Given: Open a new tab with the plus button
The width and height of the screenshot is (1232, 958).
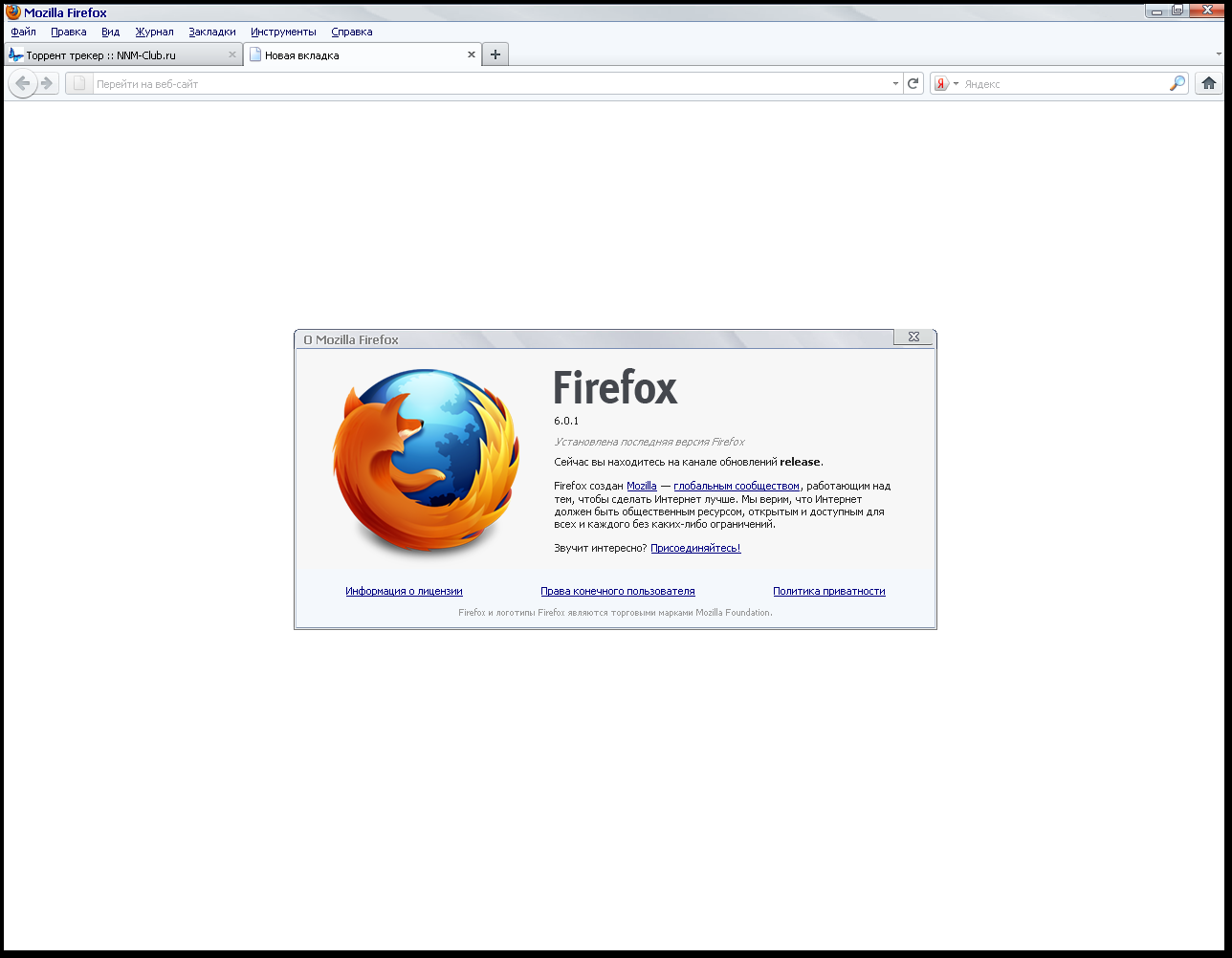Looking at the screenshot, I should click(x=495, y=54).
